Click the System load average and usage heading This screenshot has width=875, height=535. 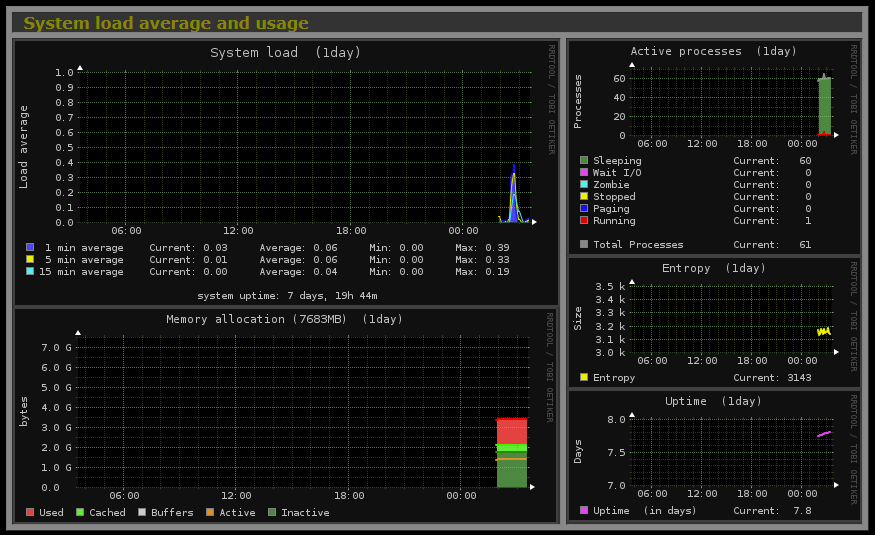coord(166,23)
